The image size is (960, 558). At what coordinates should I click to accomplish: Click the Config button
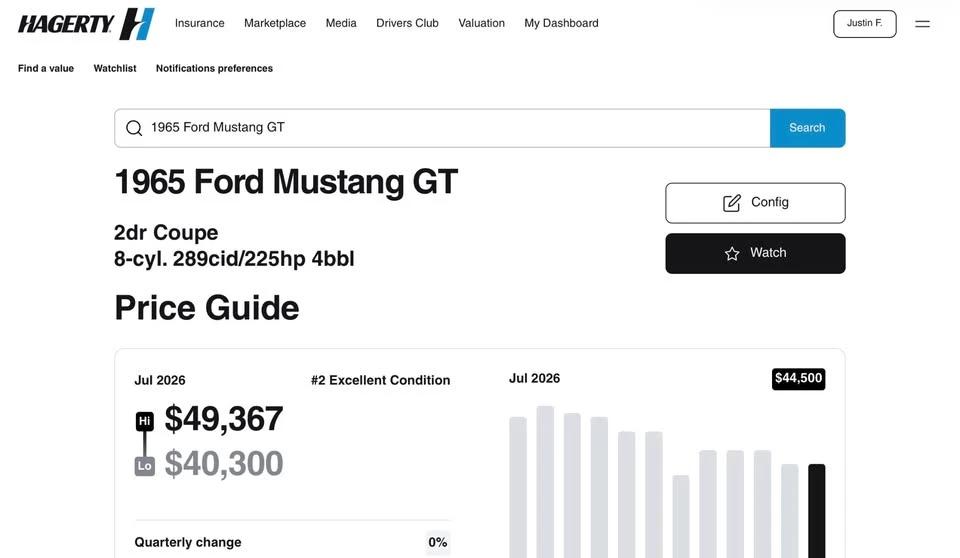tap(755, 203)
